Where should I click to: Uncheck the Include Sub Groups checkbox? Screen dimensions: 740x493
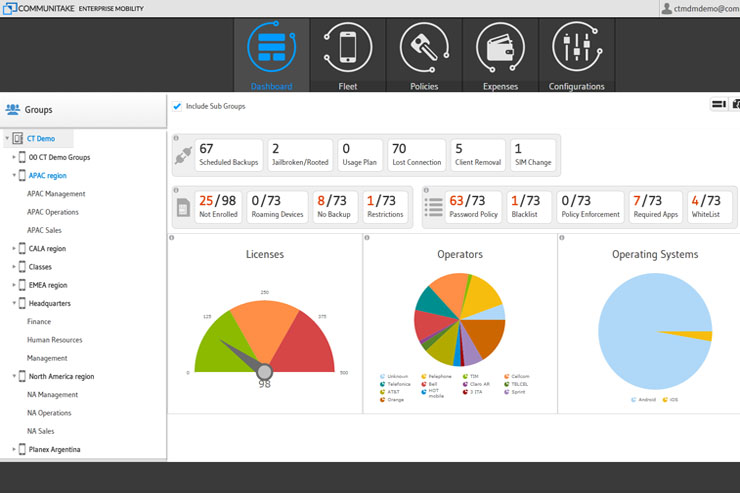(177, 106)
